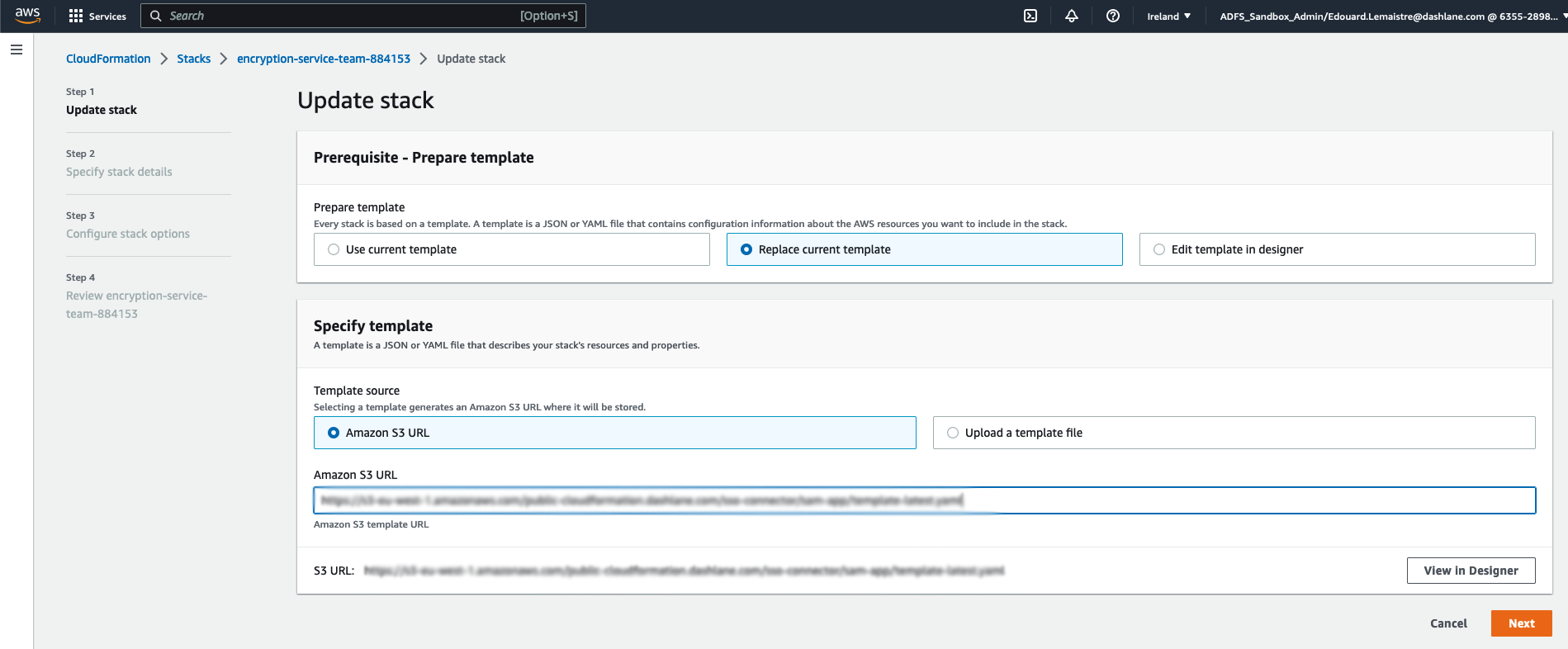Click the AWS logo home icon
This screenshot has width=1568, height=649.
(x=27, y=16)
